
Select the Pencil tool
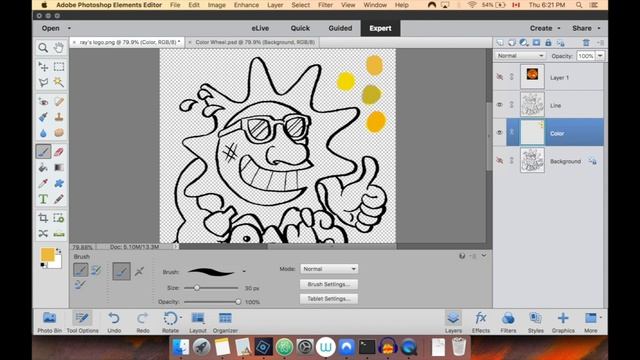click(59, 199)
